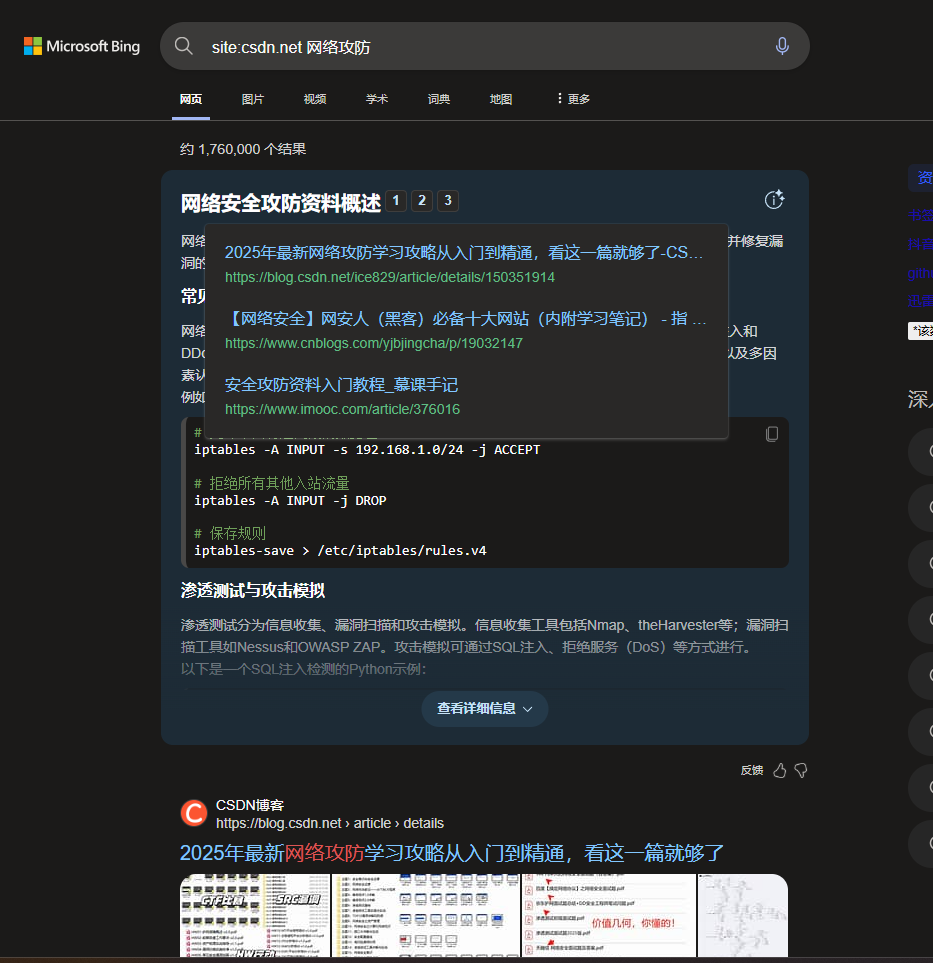Click the 反馈 feedback link
933x963 pixels.
(x=752, y=770)
